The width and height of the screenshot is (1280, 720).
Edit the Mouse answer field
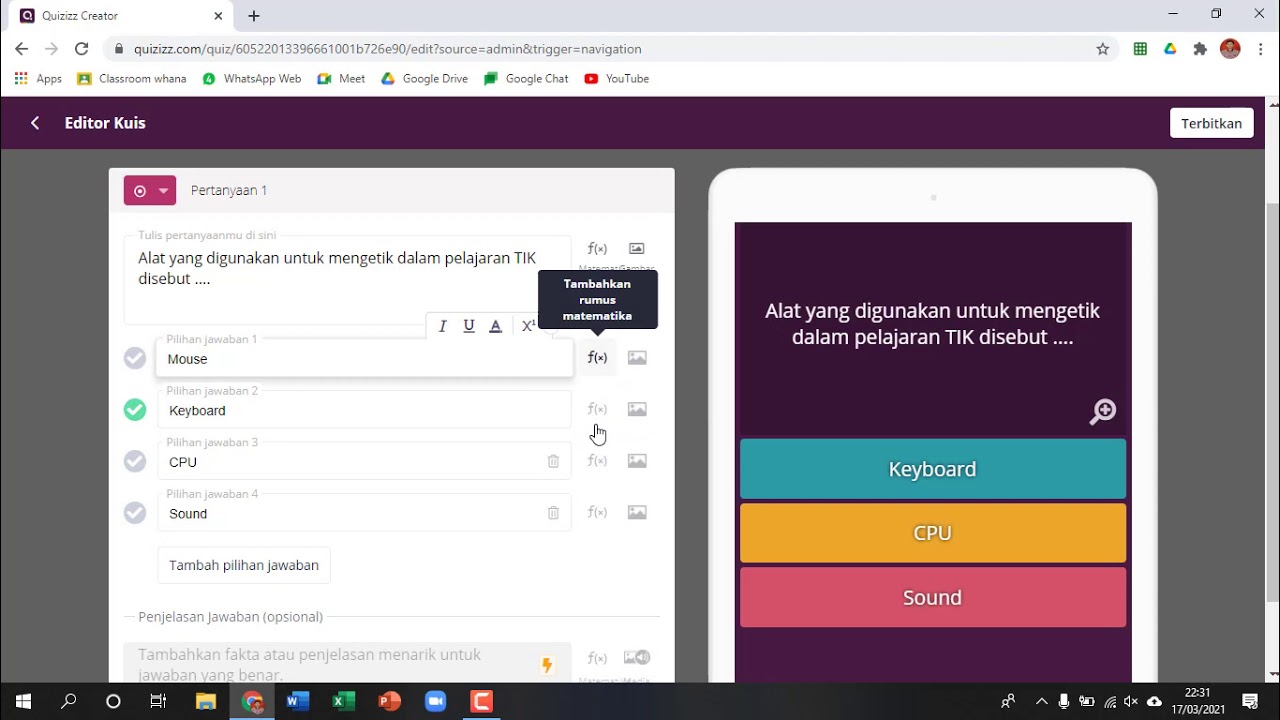pos(364,358)
